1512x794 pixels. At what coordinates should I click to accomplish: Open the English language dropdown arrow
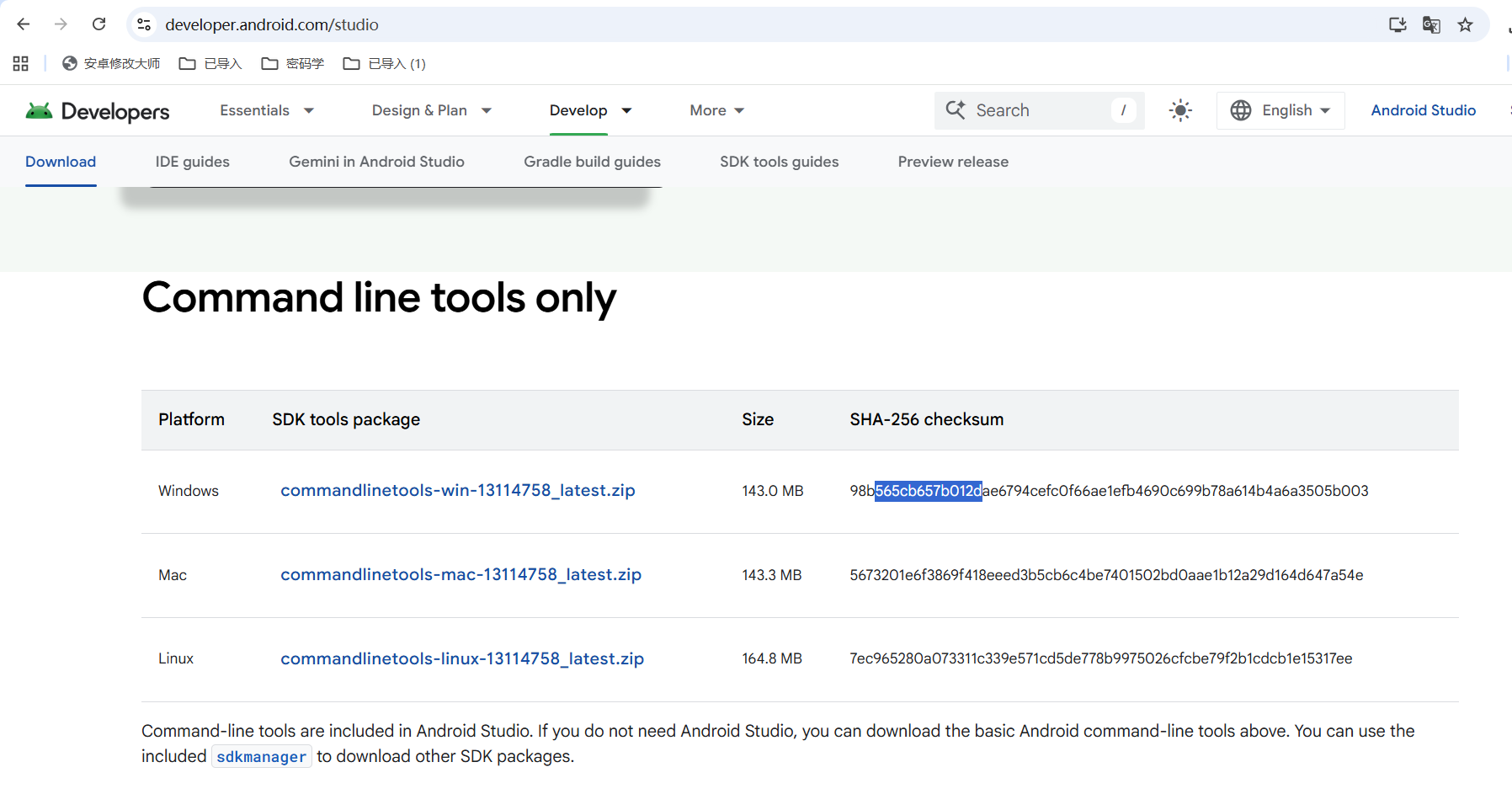coord(1325,110)
